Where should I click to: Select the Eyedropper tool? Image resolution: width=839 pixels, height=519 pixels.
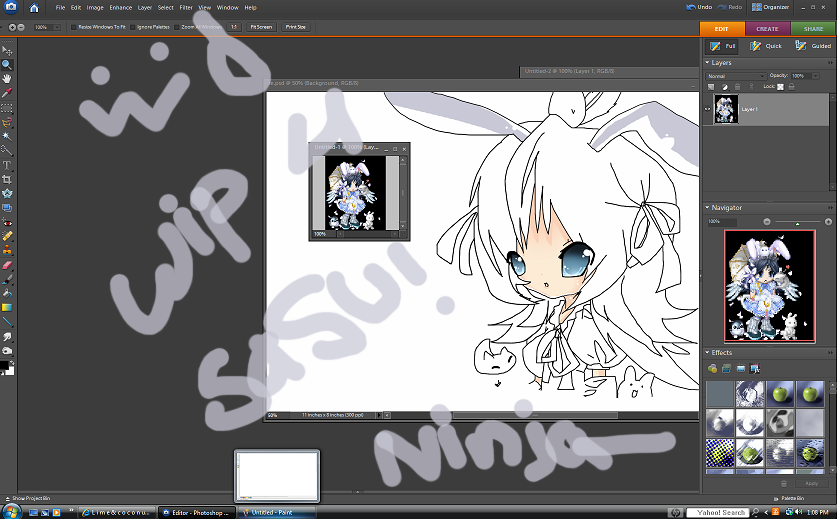tap(7, 93)
